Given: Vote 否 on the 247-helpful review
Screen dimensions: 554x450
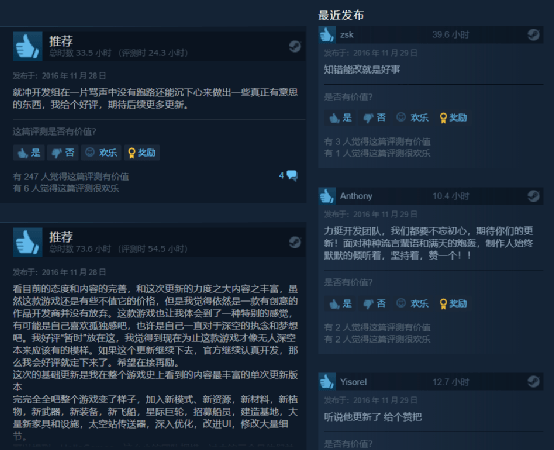Looking at the screenshot, I should point(63,153).
